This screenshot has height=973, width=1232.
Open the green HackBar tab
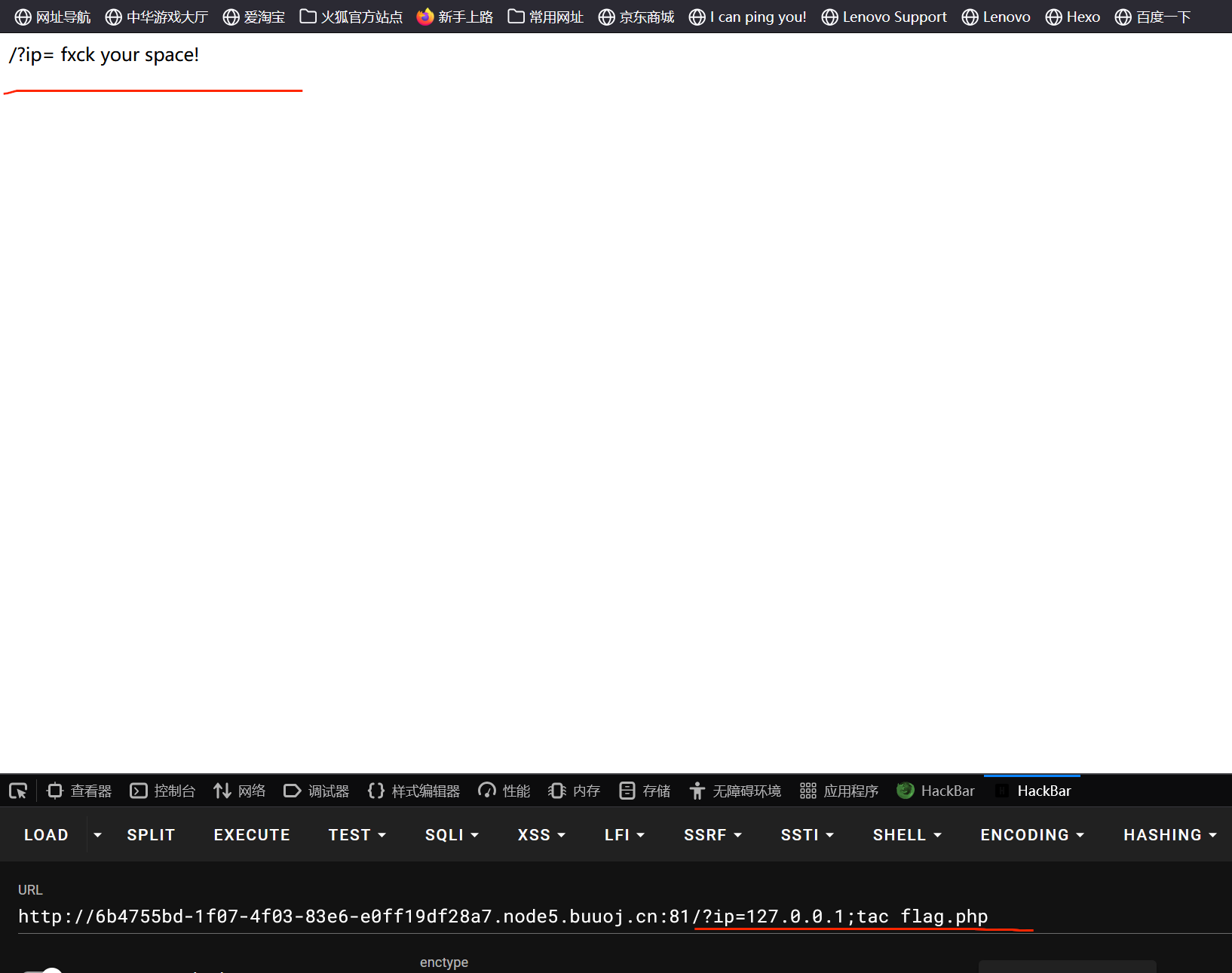(936, 791)
